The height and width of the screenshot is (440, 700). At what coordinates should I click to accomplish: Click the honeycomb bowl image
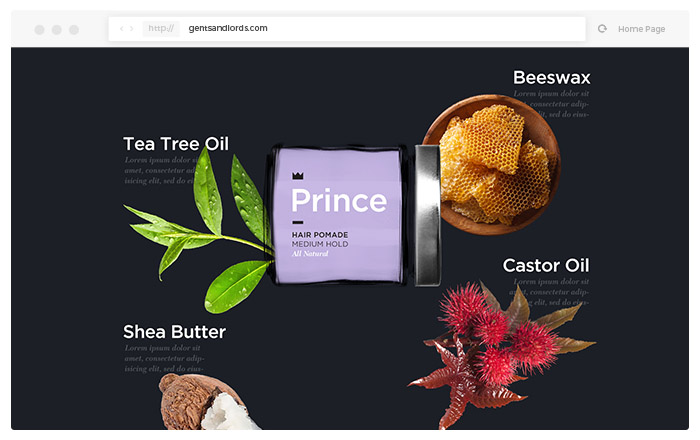(x=492, y=164)
